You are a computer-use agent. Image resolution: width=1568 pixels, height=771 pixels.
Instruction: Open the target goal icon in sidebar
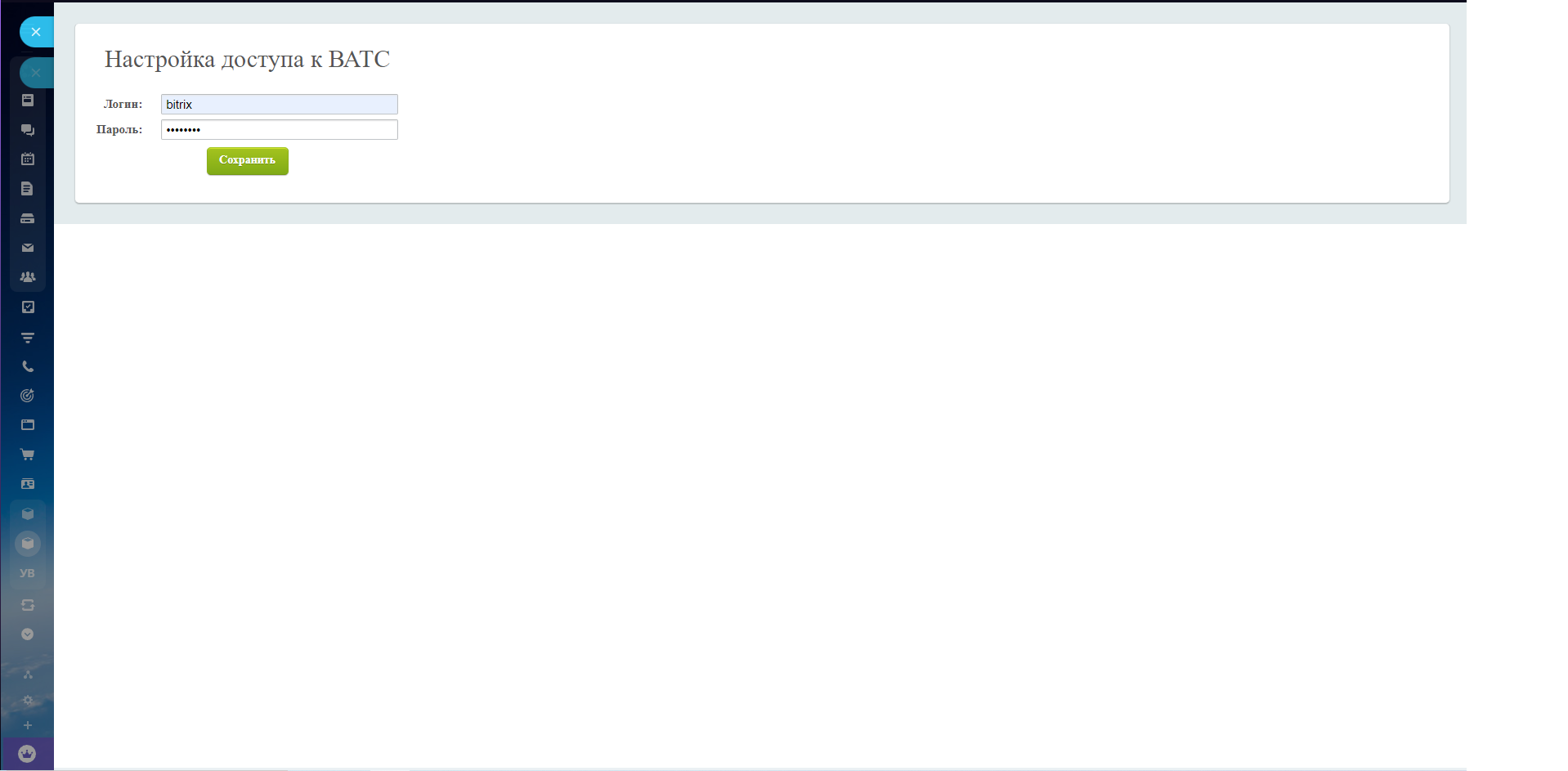pyautogui.click(x=28, y=396)
